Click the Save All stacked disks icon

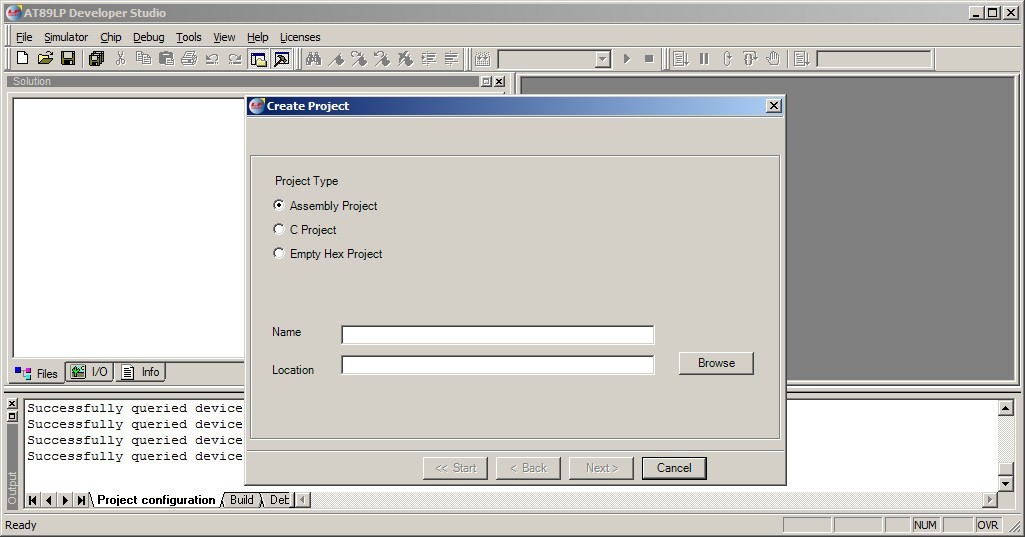click(97, 59)
